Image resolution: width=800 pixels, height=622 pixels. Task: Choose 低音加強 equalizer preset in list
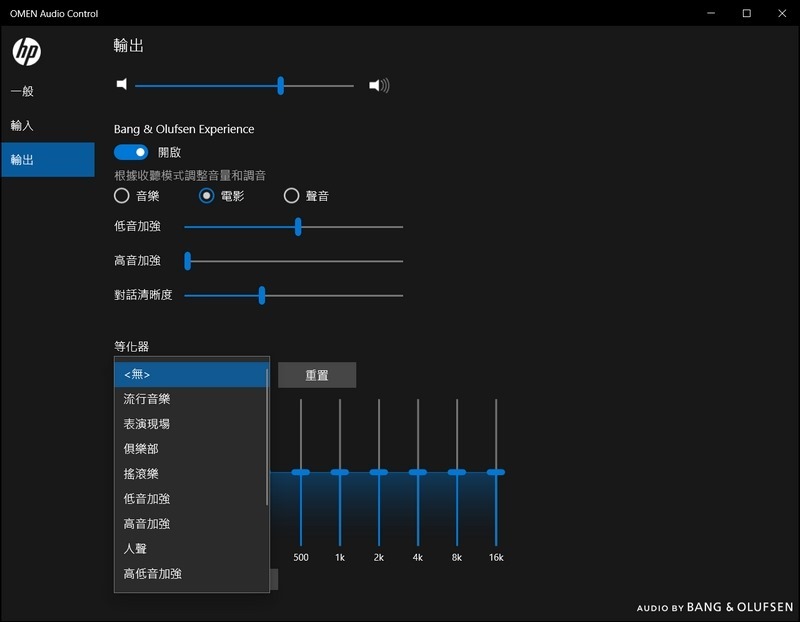click(x=191, y=499)
